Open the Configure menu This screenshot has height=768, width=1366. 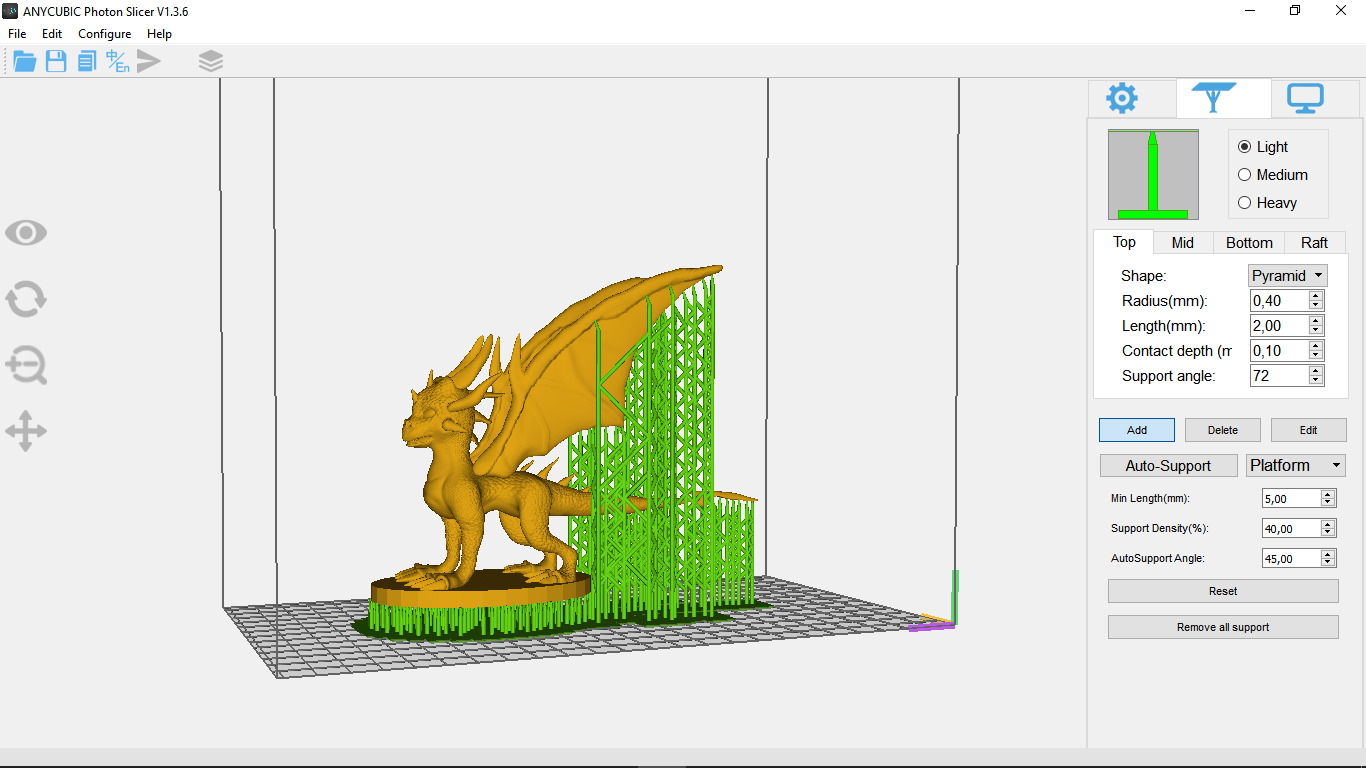[x=104, y=34]
